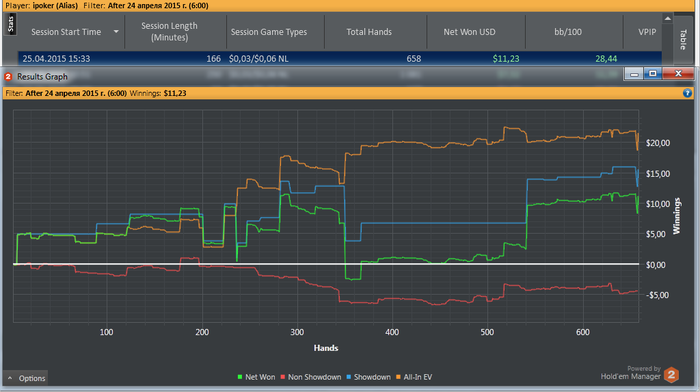Click the Net Won legend label

click(260, 377)
